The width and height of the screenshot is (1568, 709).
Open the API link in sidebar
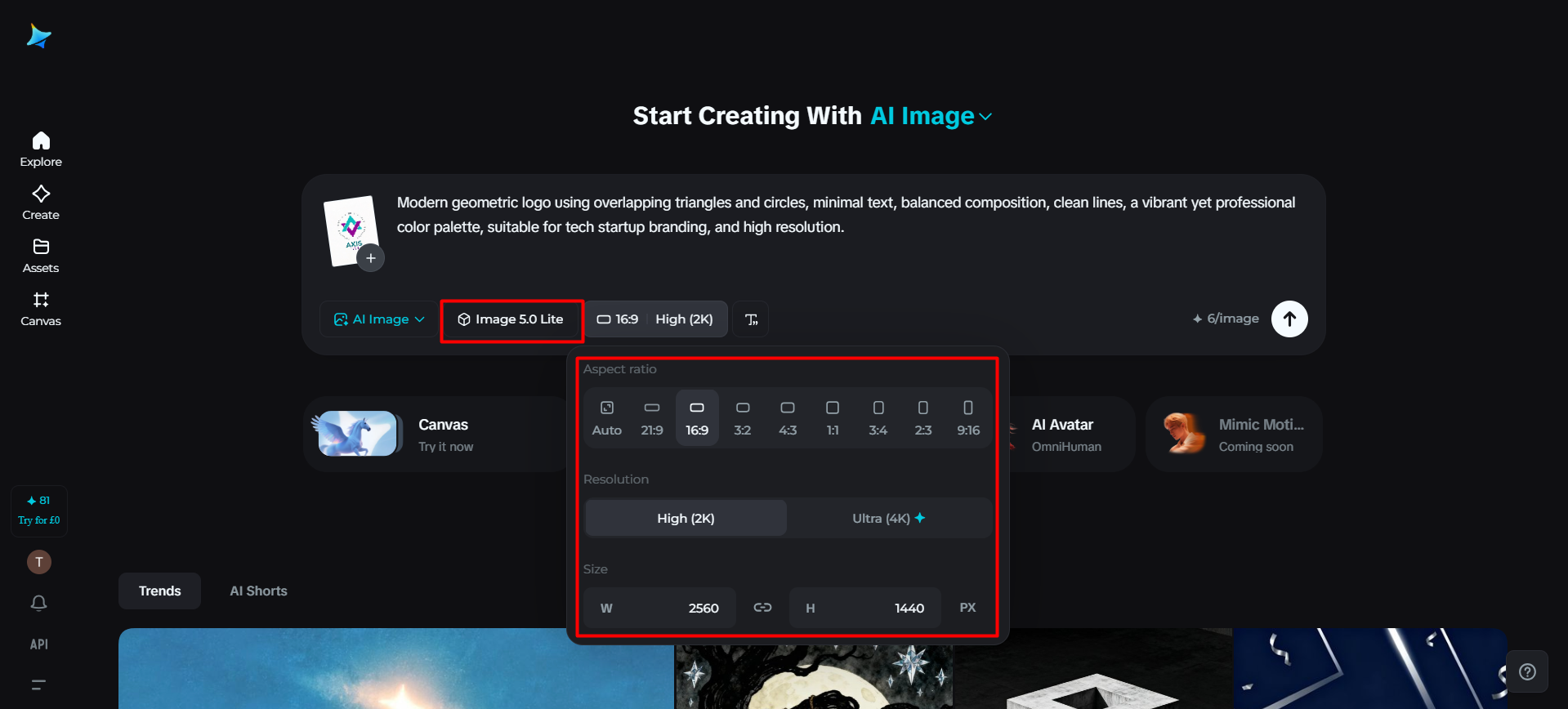38,644
